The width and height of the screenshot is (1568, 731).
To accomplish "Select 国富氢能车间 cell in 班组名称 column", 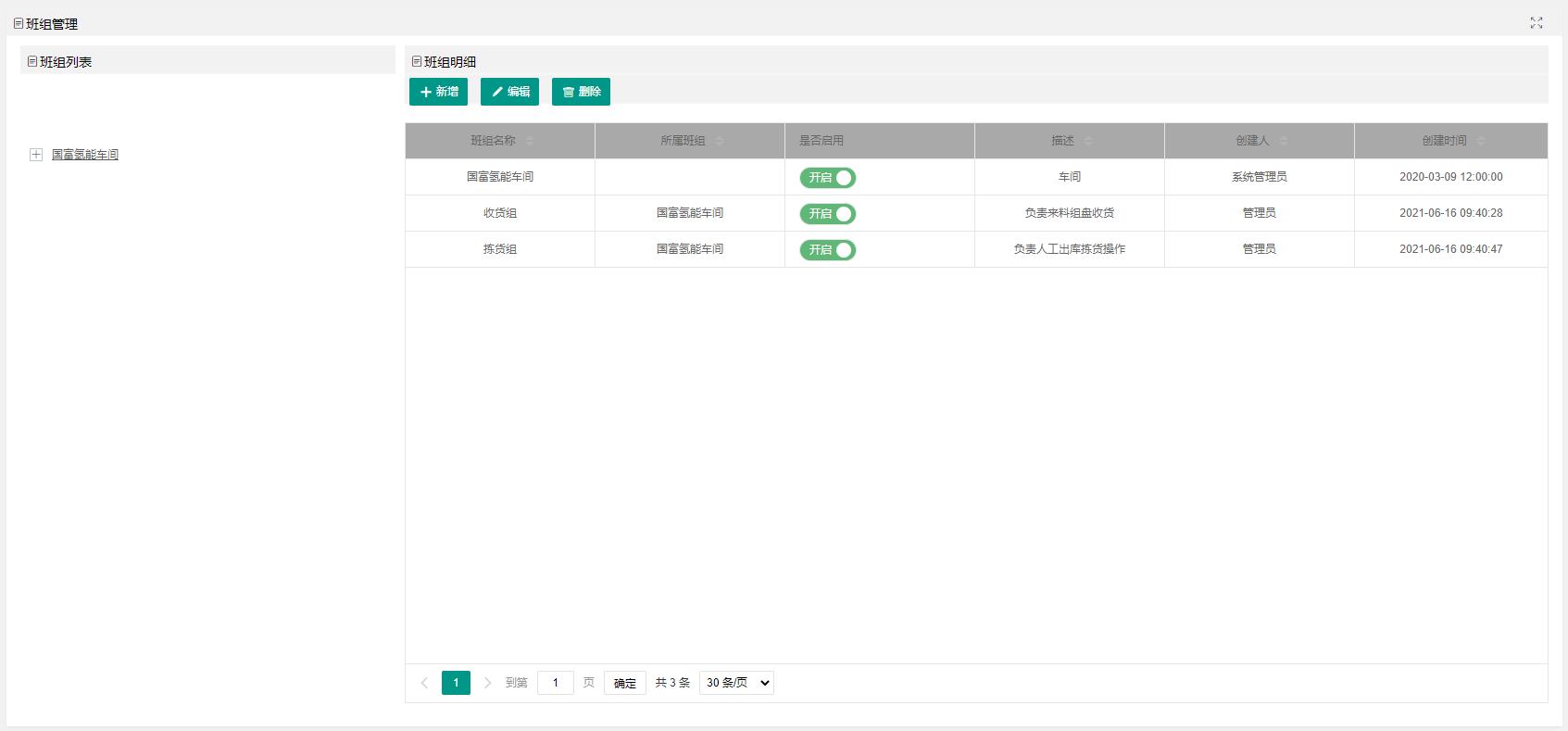I will click(x=500, y=177).
